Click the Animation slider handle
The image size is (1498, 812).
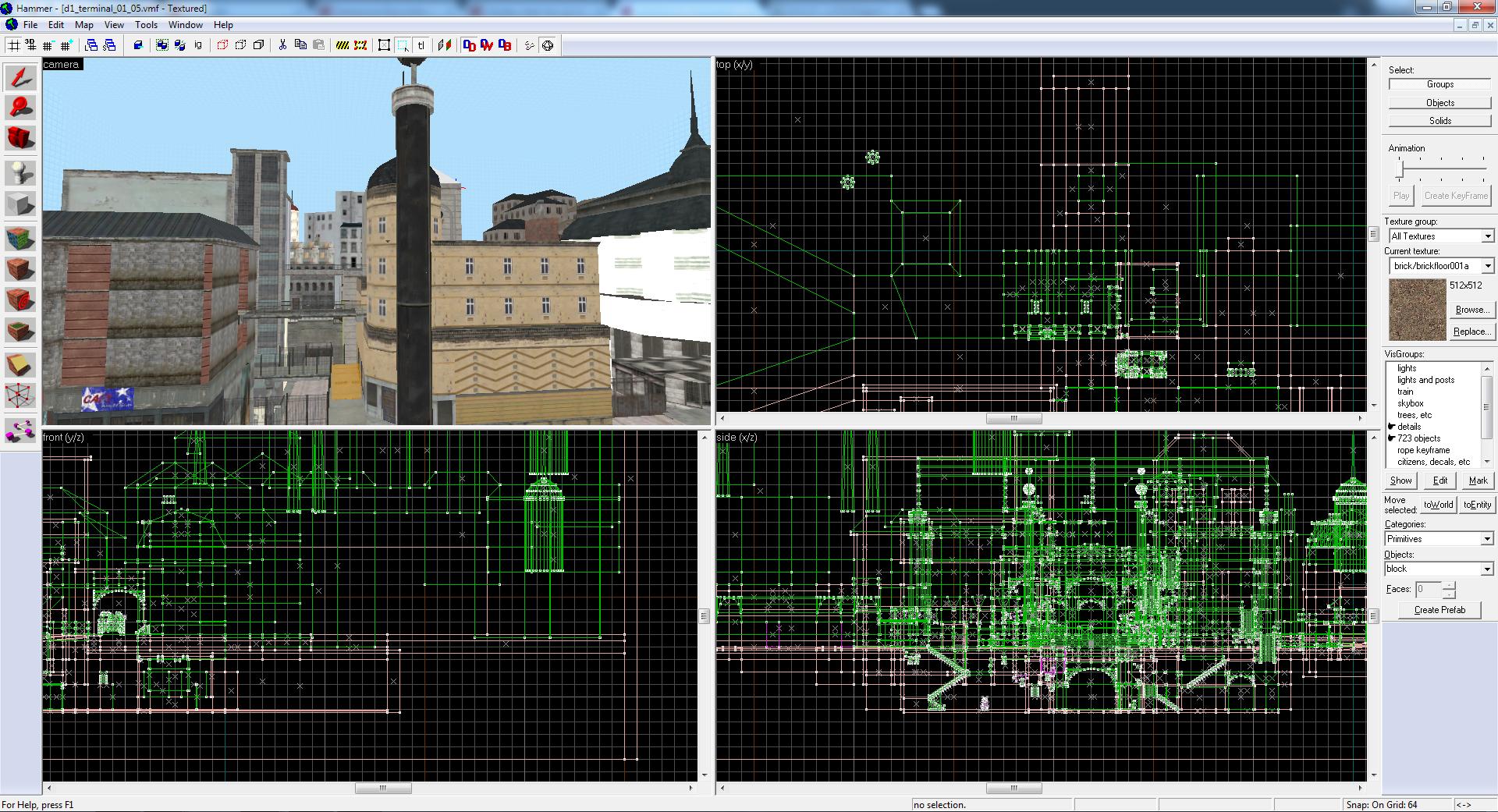click(1400, 169)
